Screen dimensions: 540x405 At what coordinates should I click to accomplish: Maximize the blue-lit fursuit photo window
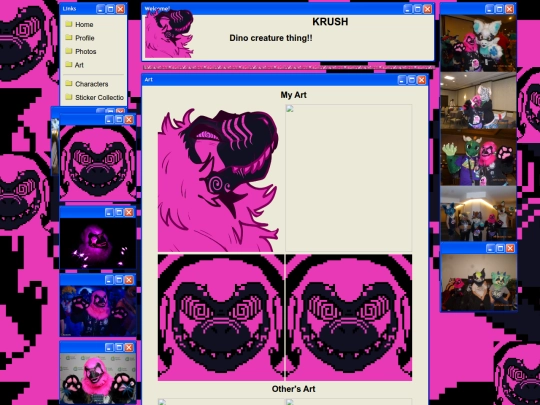coord(119,280)
